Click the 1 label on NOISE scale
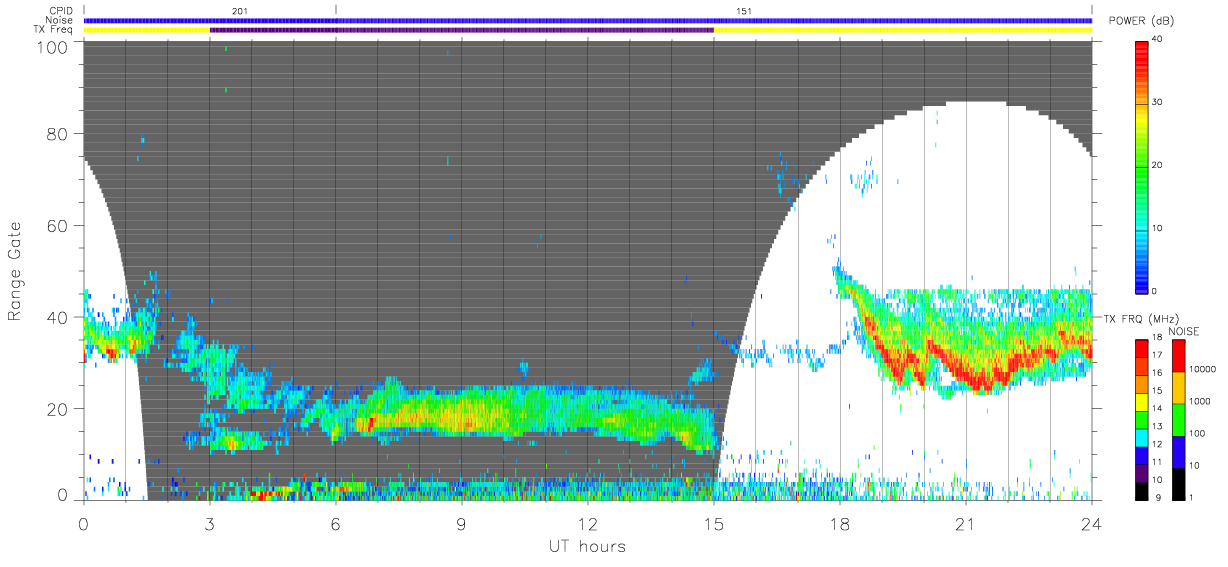The height and width of the screenshot is (567, 1228). [1192, 497]
